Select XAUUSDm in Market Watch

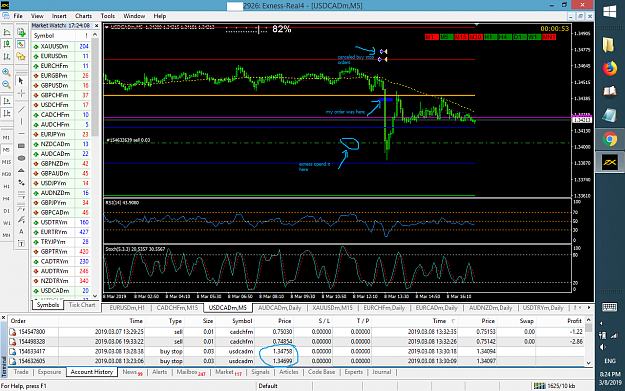click(61, 46)
